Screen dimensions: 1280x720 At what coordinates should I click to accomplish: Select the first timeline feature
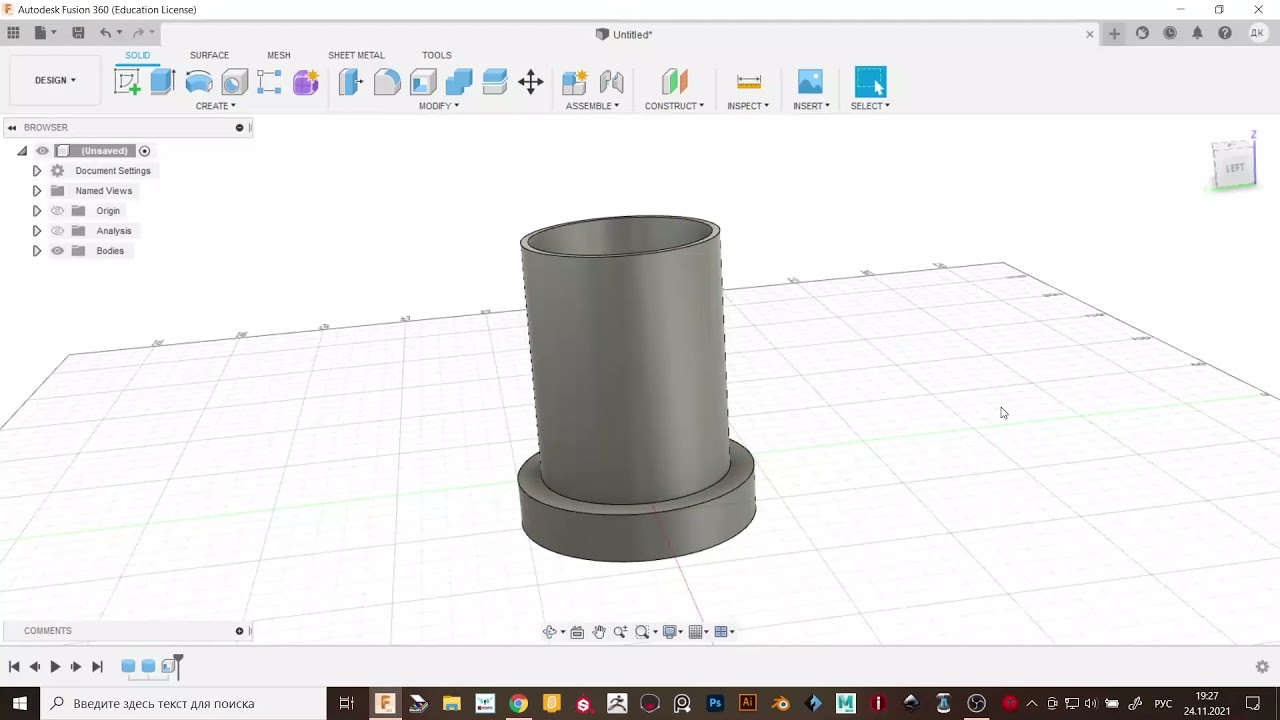tap(128, 666)
